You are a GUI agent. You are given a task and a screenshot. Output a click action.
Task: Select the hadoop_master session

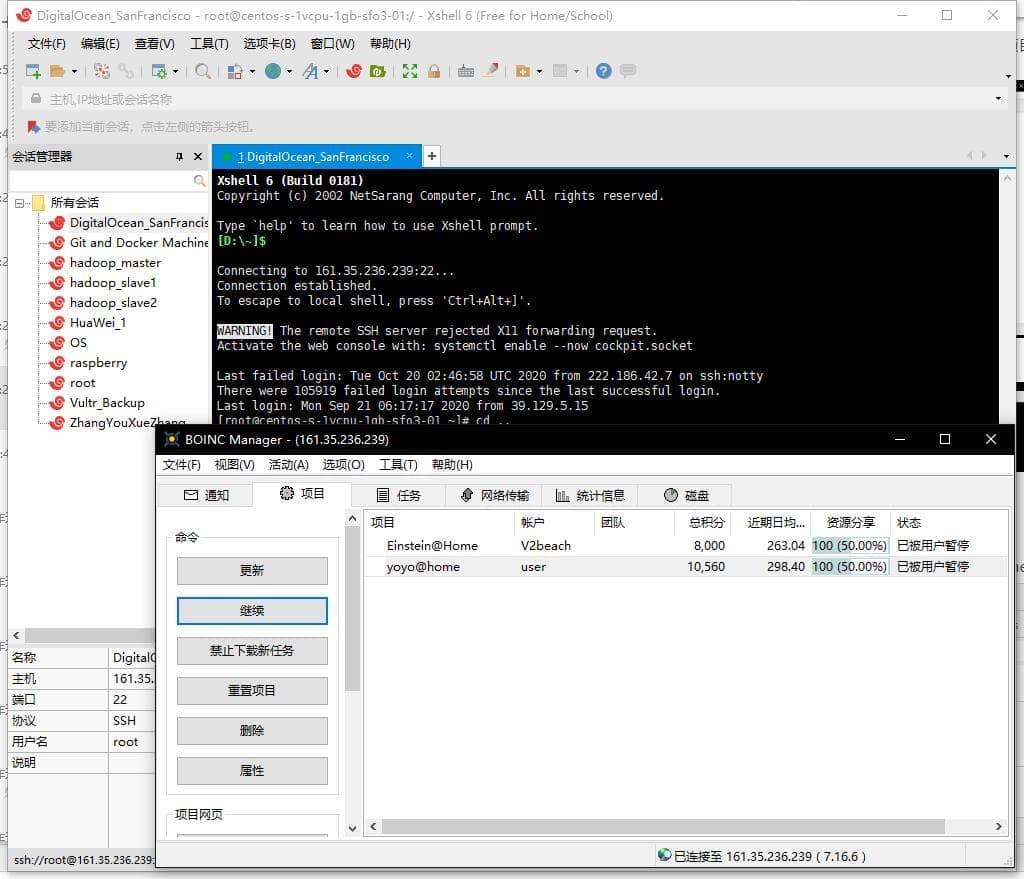pyautogui.click(x=115, y=263)
